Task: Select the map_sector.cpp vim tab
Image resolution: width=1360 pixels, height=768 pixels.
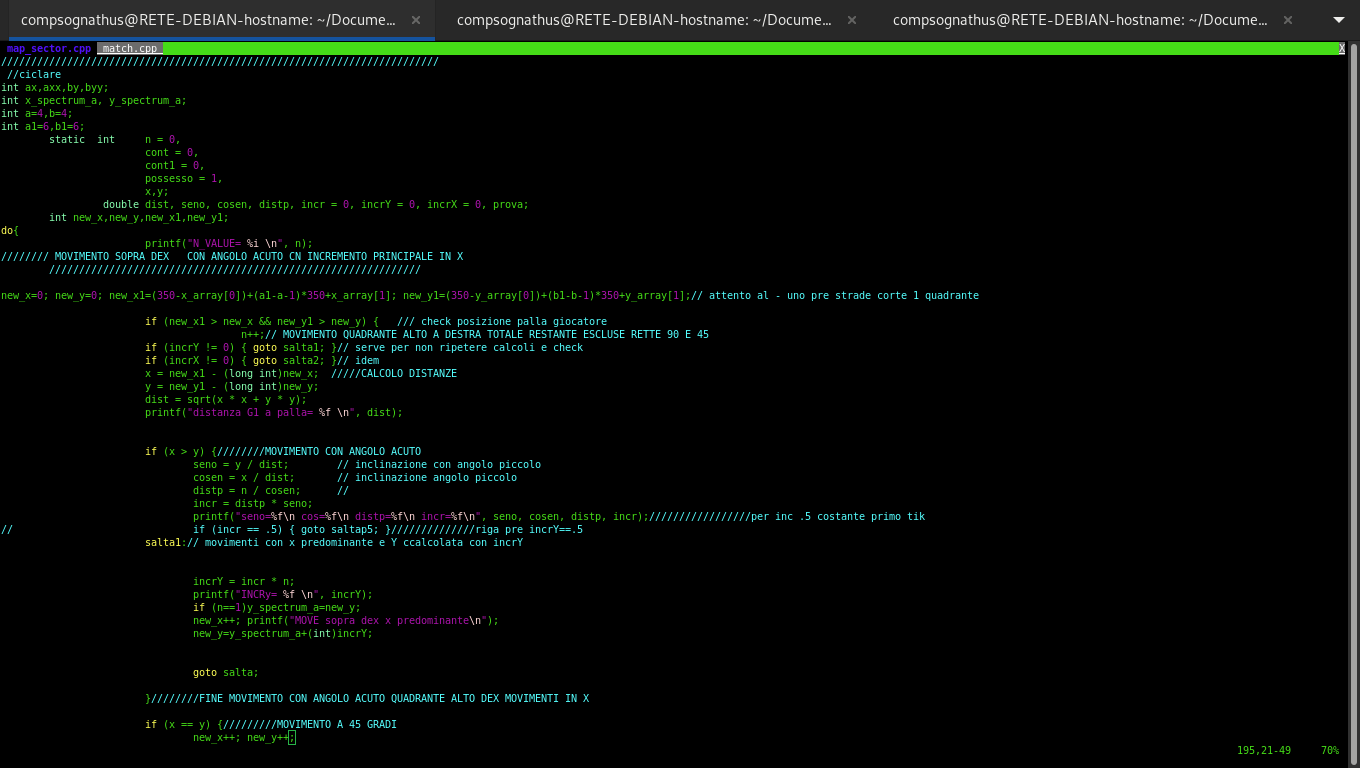Action: pyautogui.click(x=49, y=48)
